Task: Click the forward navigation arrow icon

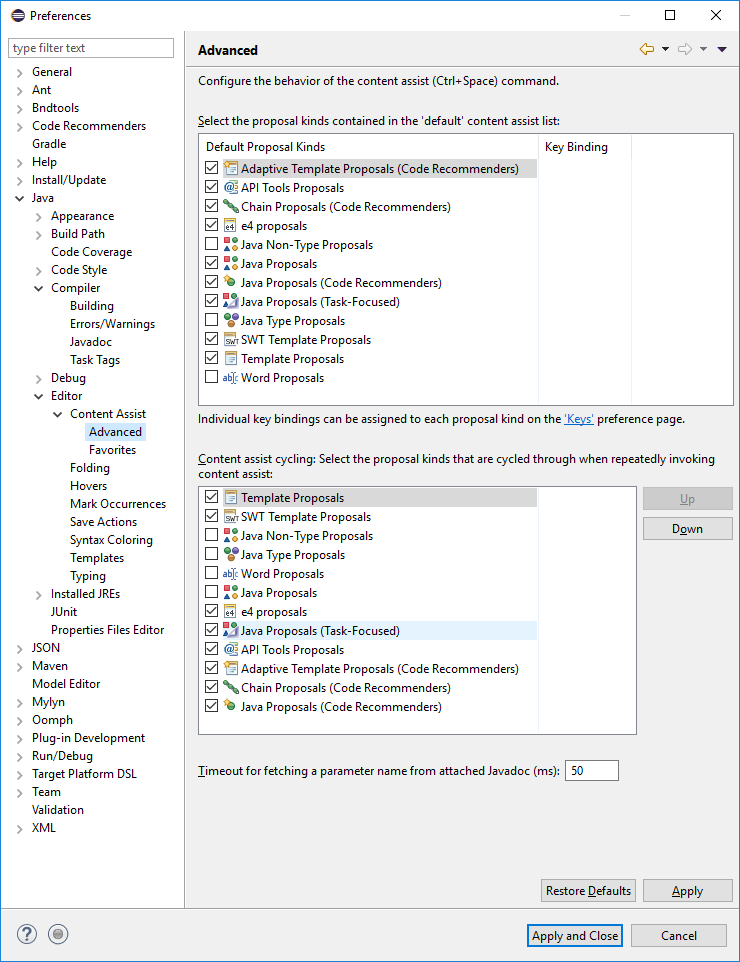Action: point(685,49)
